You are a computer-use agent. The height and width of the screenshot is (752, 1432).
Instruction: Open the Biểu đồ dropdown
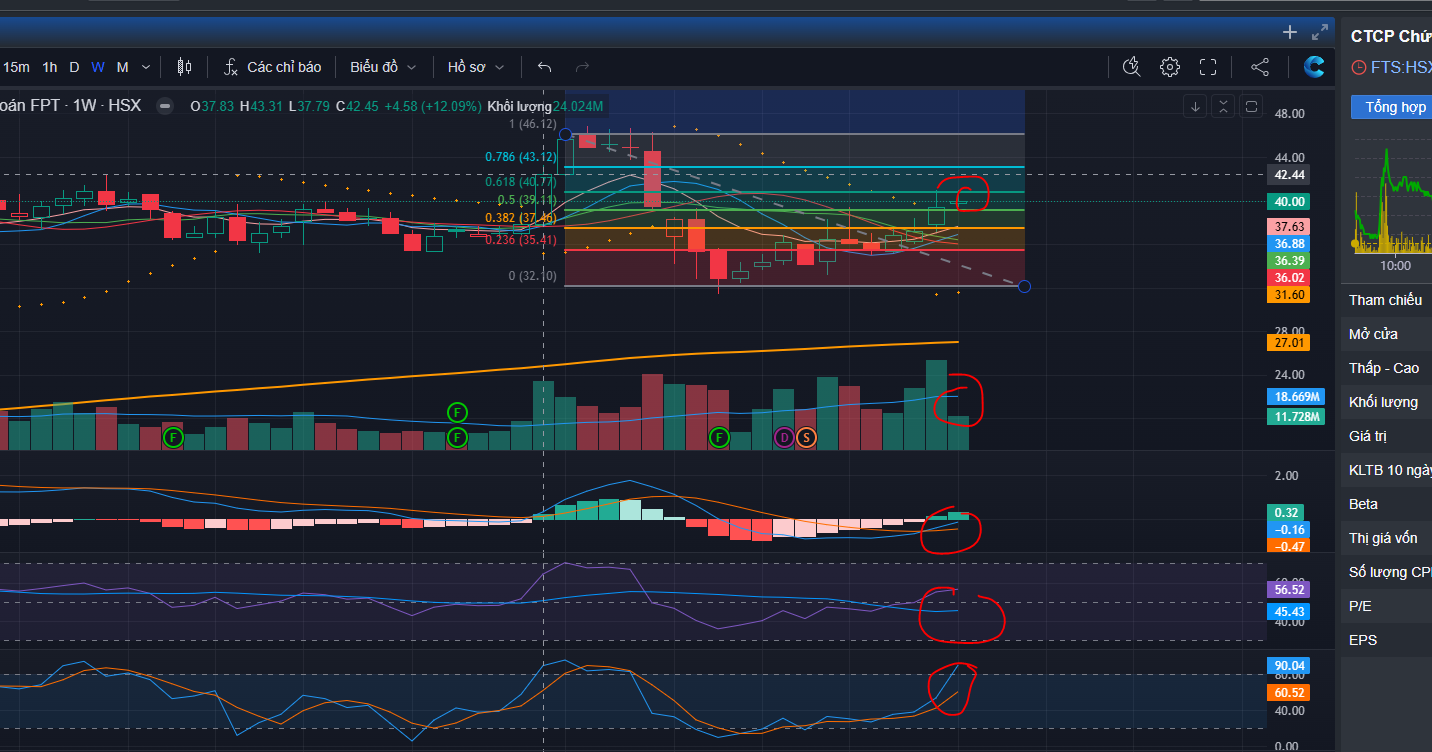[x=383, y=67]
